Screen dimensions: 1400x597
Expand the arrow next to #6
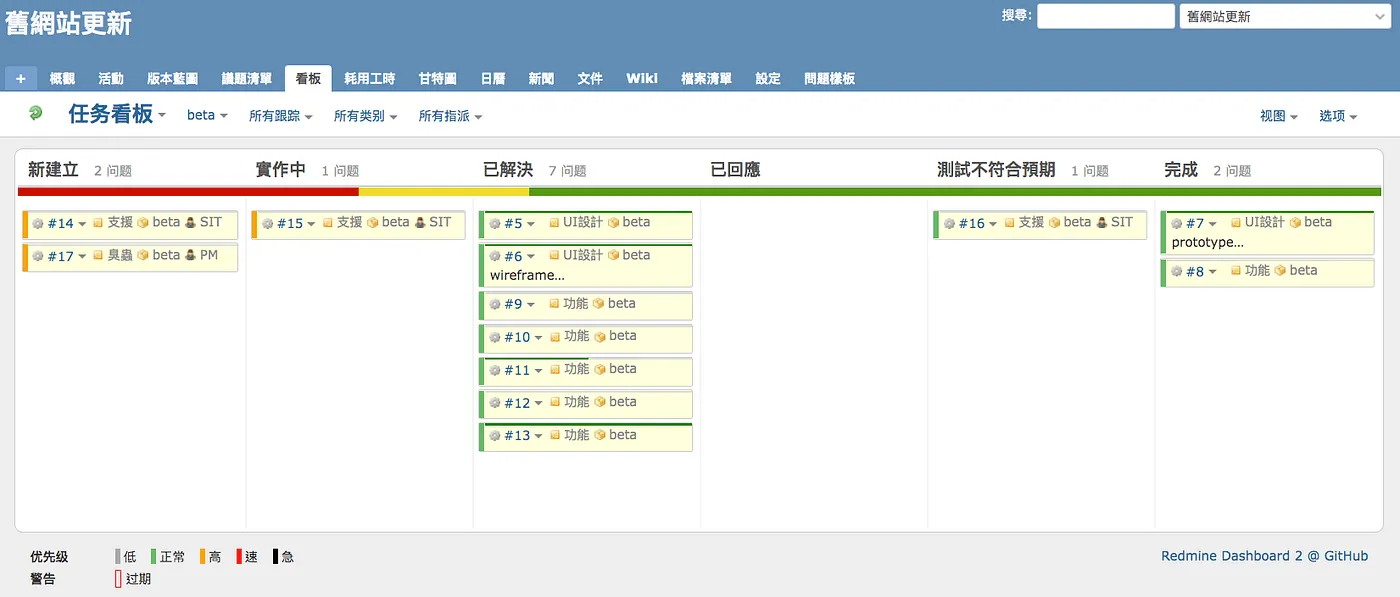coord(531,257)
